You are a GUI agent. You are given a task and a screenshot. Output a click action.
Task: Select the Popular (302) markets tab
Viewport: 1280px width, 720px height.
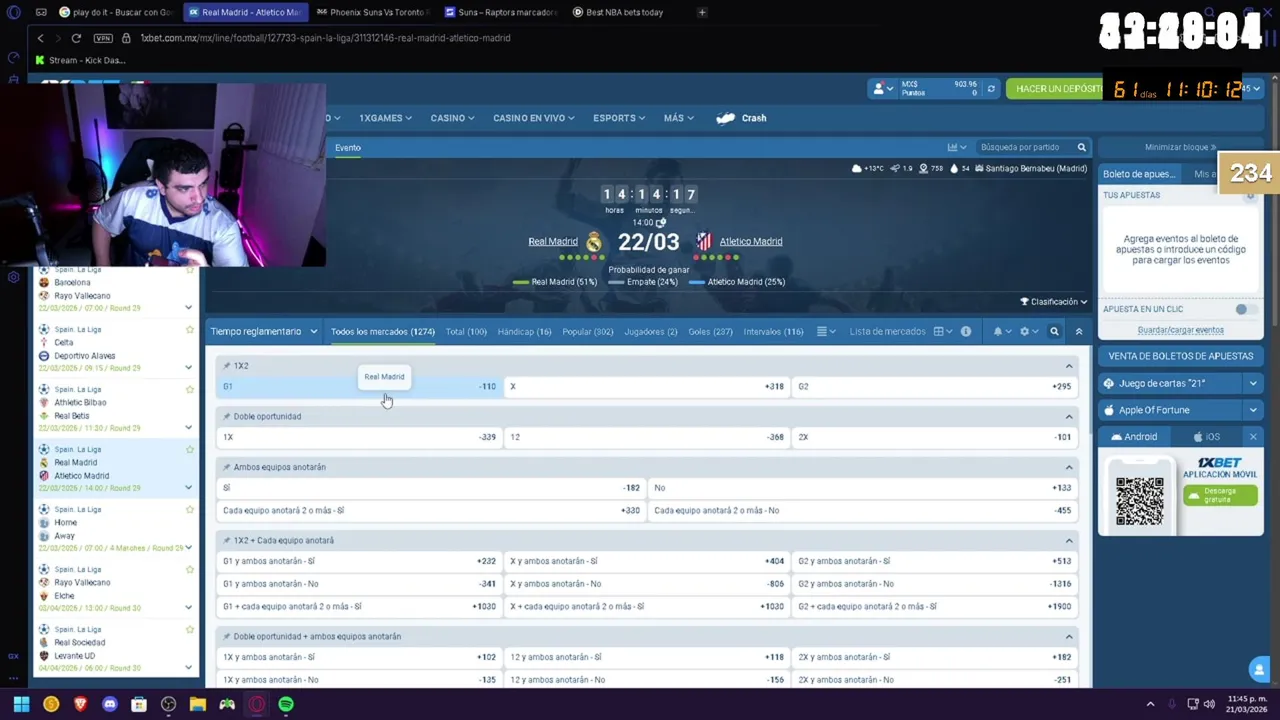click(588, 331)
